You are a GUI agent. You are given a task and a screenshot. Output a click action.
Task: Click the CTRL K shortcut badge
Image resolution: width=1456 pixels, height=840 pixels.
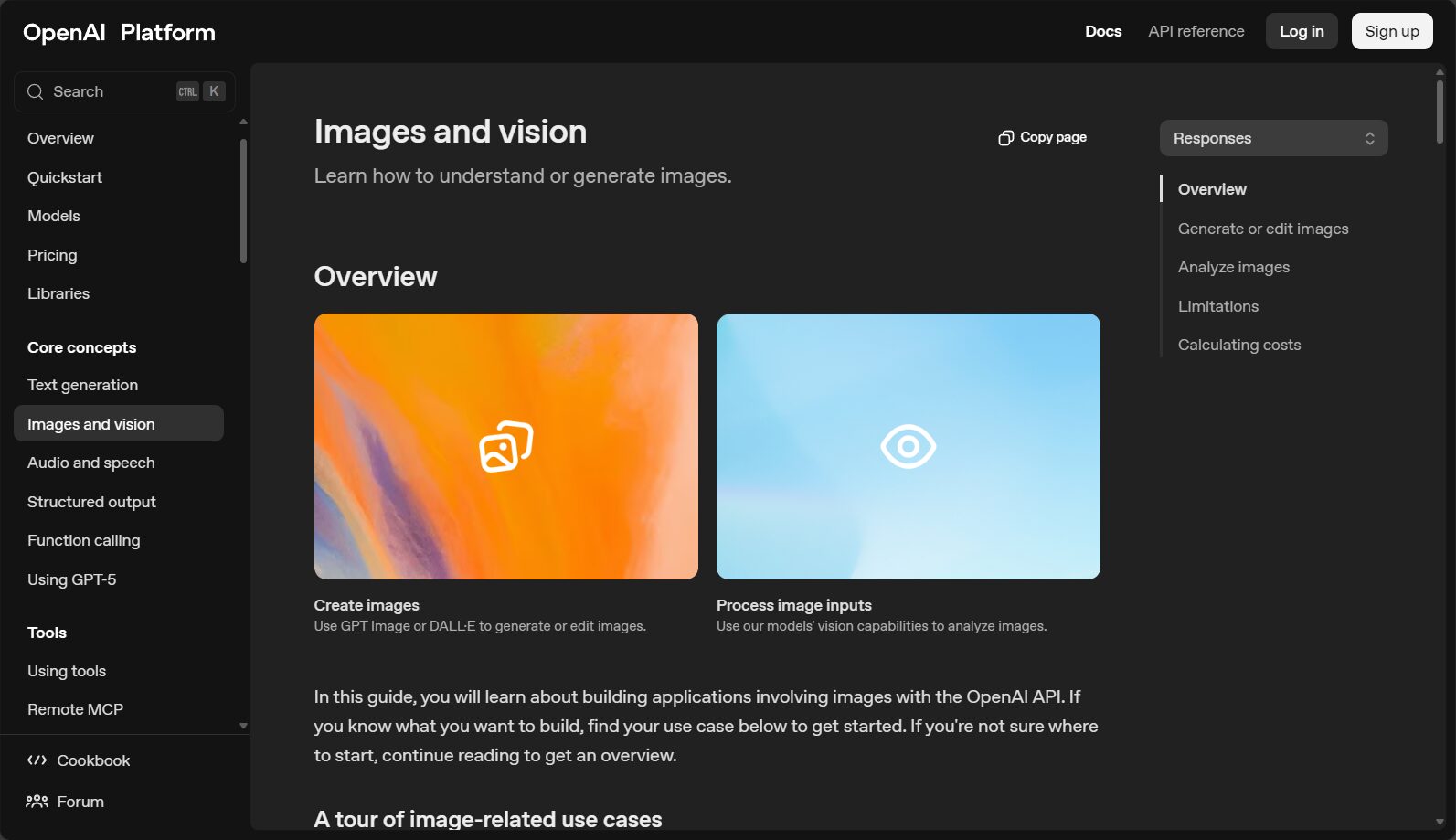point(200,91)
